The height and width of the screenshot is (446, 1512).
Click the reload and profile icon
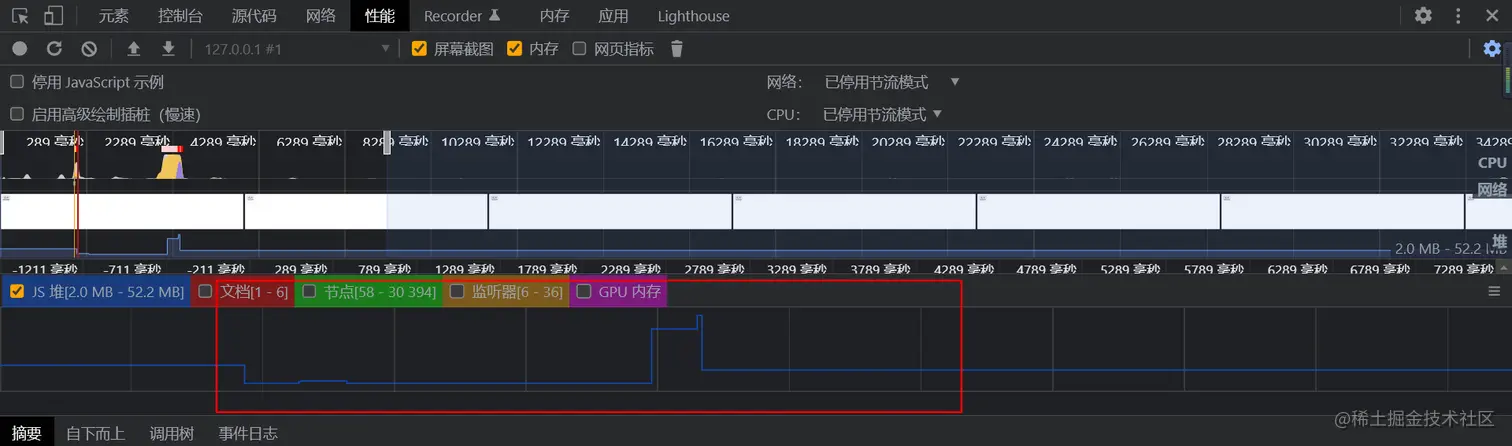[x=55, y=48]
